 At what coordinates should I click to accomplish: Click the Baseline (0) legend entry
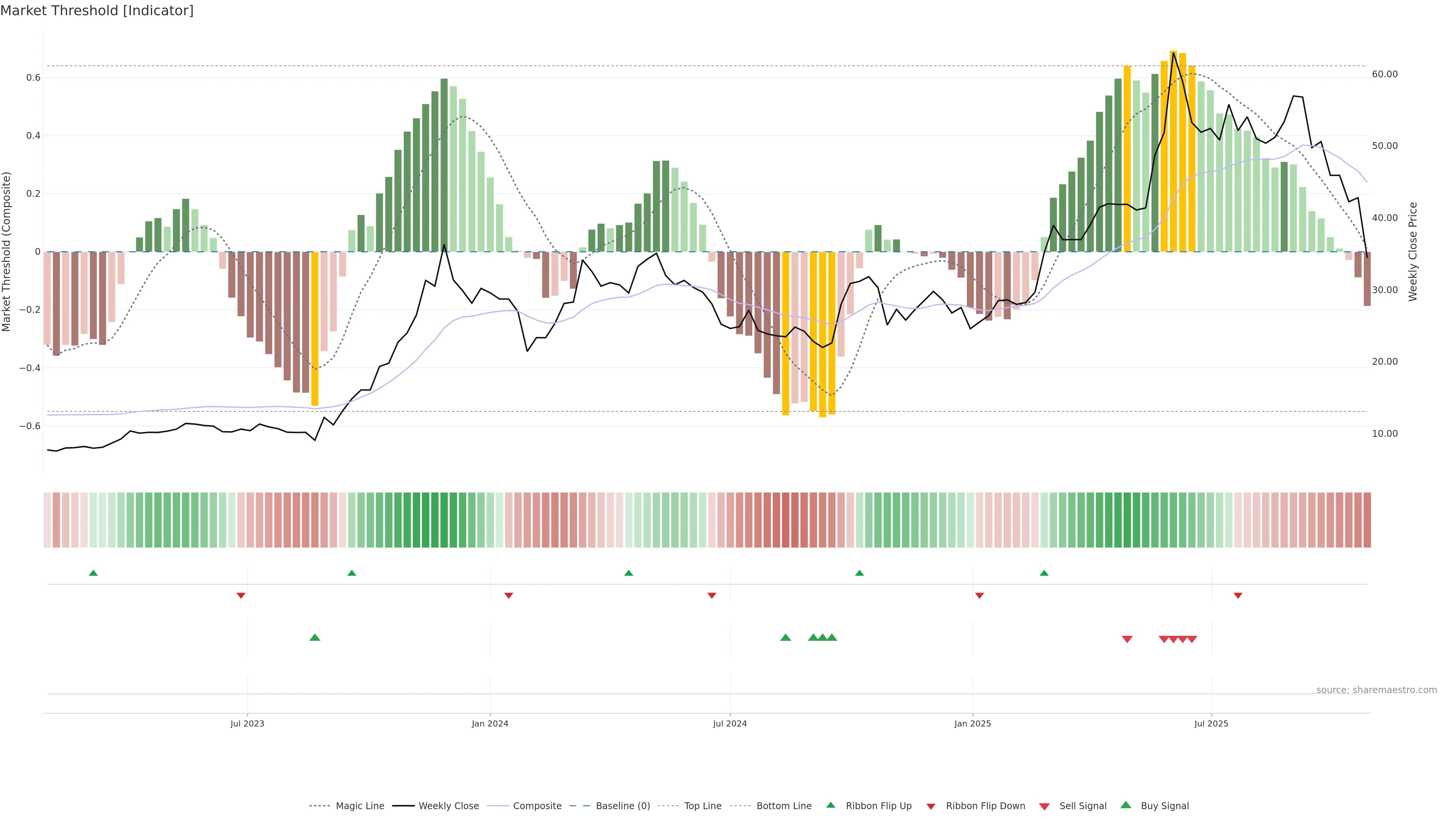(x=622, y=806)
